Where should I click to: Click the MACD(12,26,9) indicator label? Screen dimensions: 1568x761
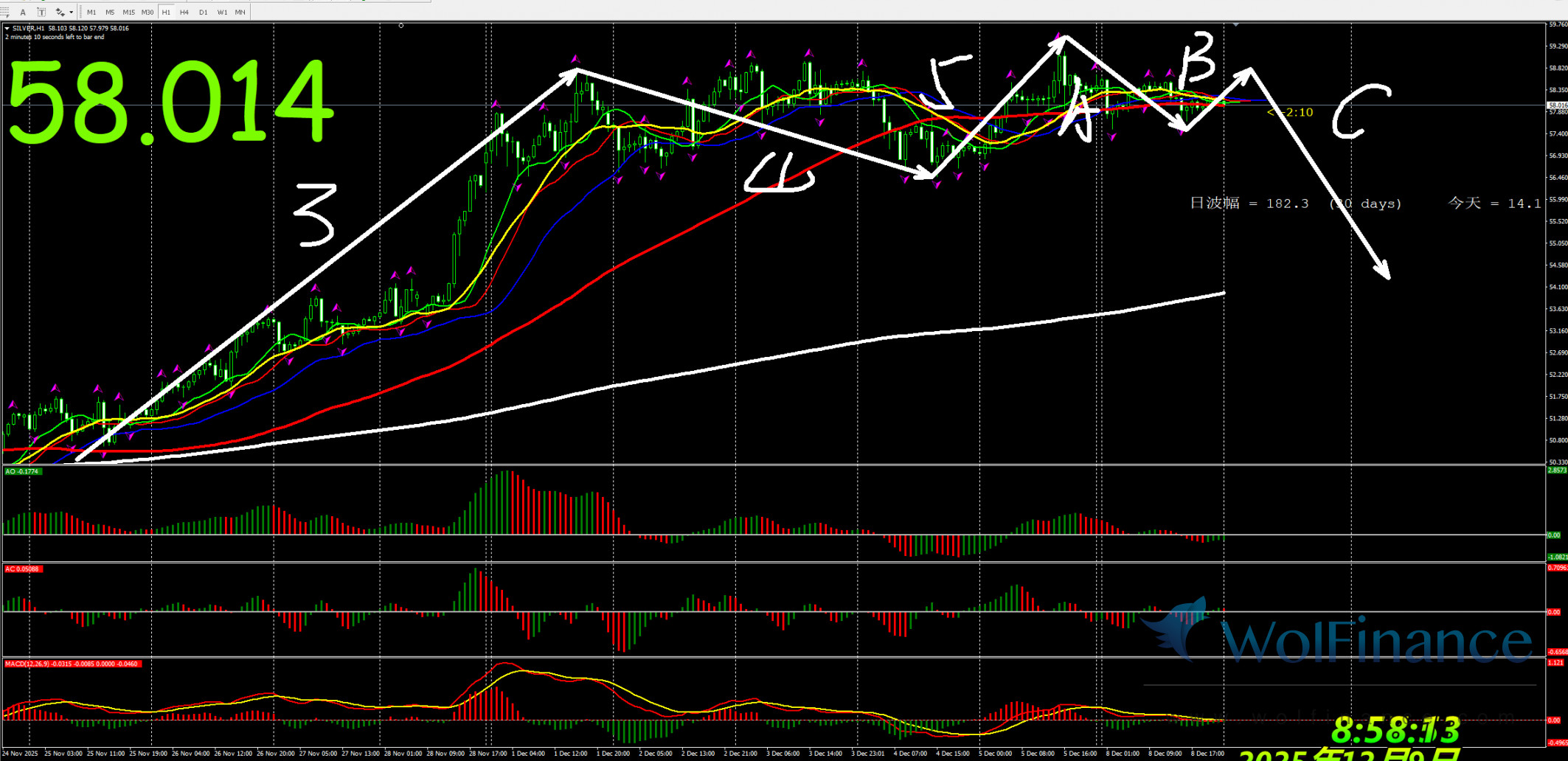(72, 664)
